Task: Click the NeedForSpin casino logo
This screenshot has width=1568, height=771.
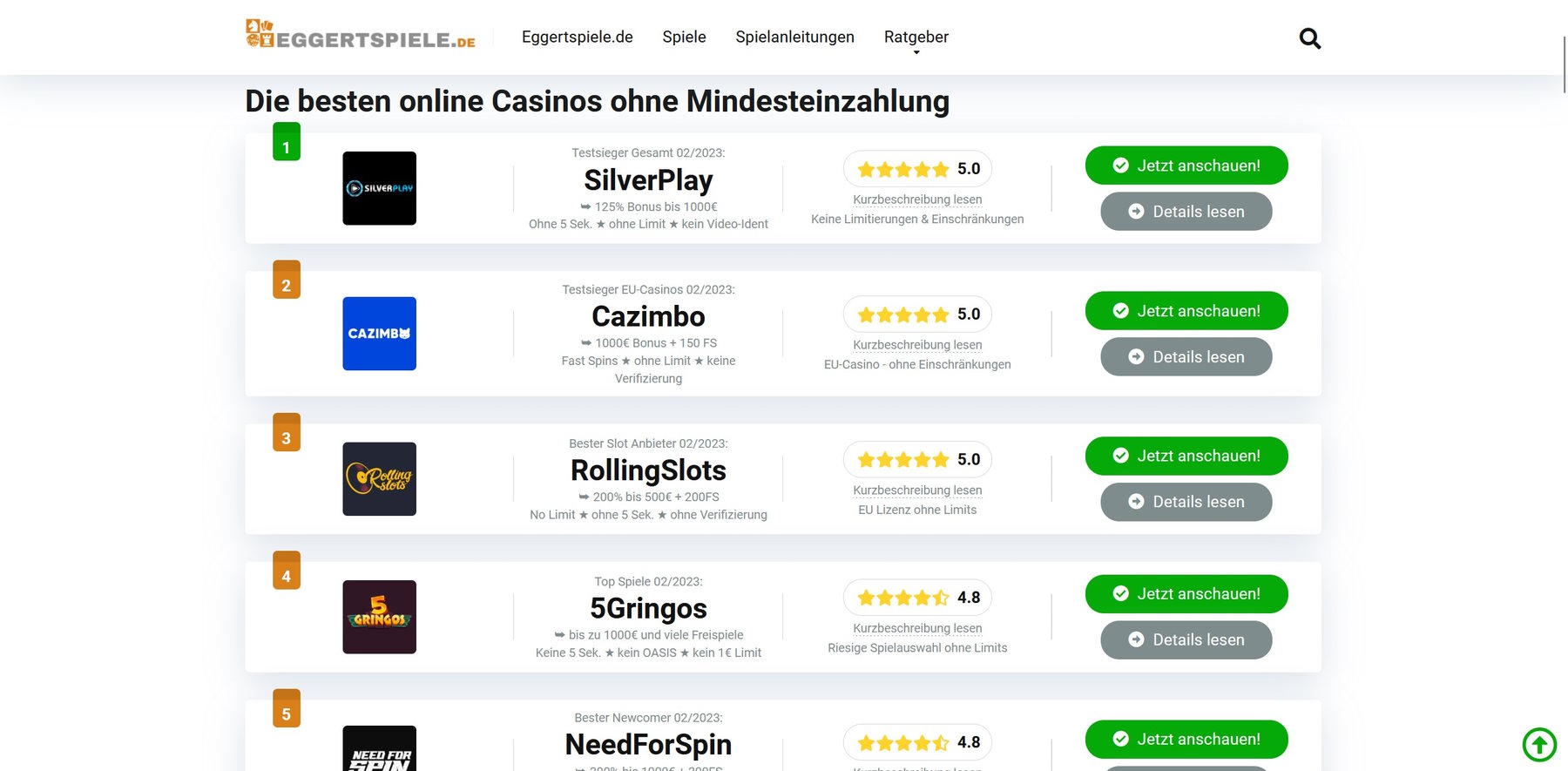Action: click(379, 751)
